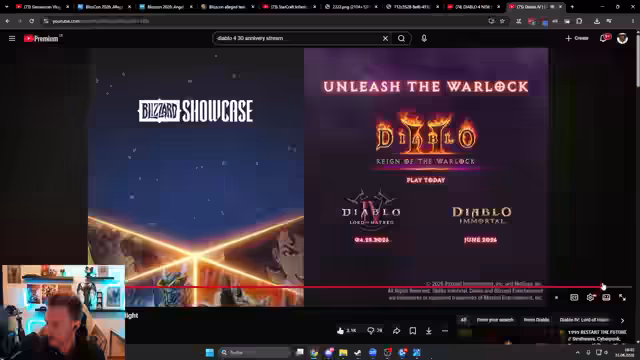Share the video using the arrow icon
The height and width of the screenshot is (360, 640).
pyautogui.click(x=396, y=331)
